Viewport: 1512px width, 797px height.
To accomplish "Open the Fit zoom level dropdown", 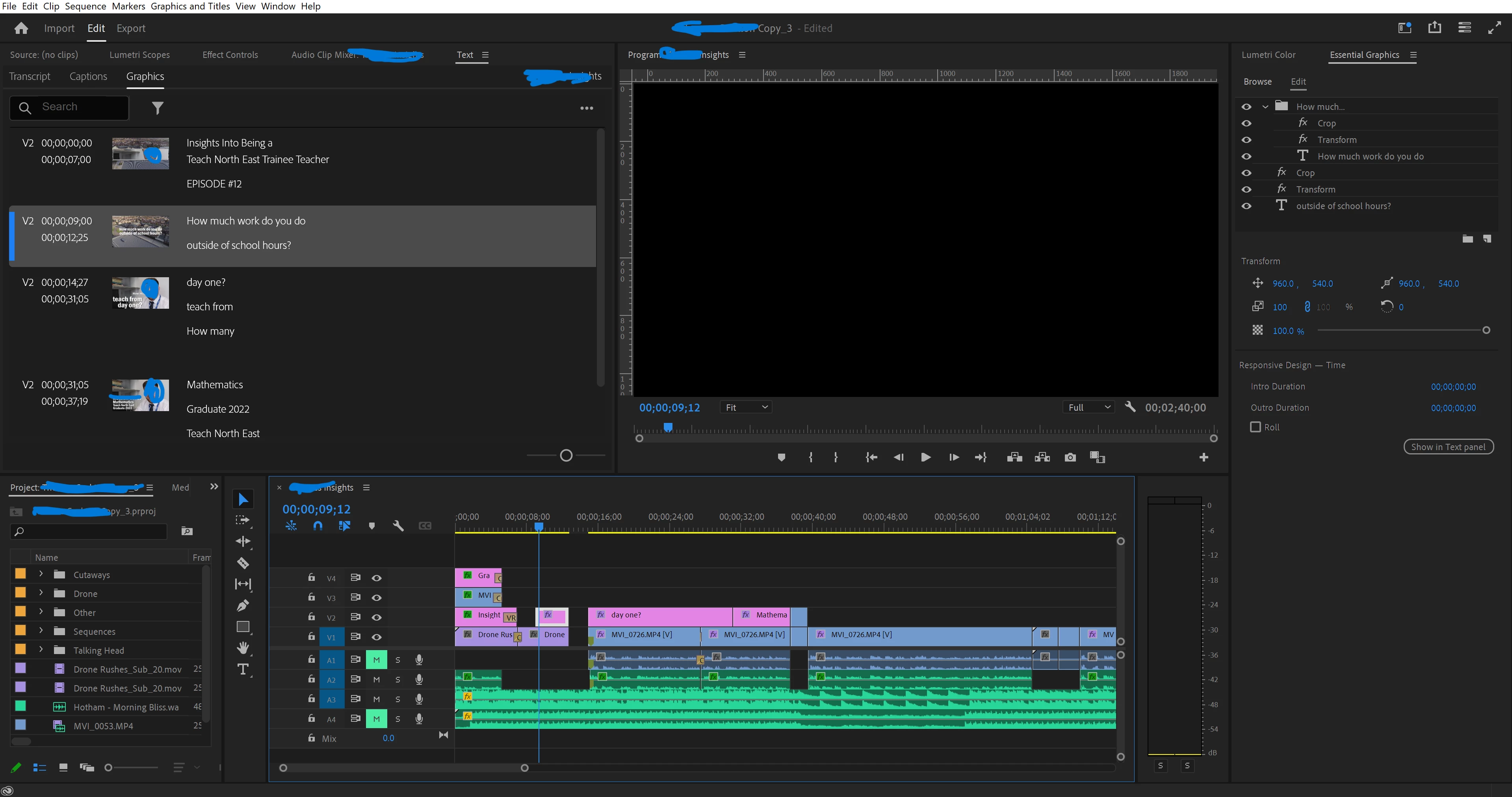I will click(745, 407).
